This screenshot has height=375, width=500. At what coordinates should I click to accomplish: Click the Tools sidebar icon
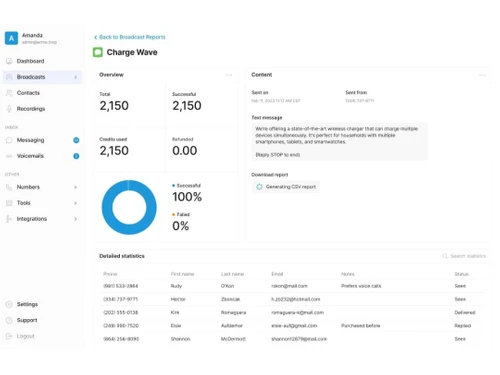click(9, 203)
